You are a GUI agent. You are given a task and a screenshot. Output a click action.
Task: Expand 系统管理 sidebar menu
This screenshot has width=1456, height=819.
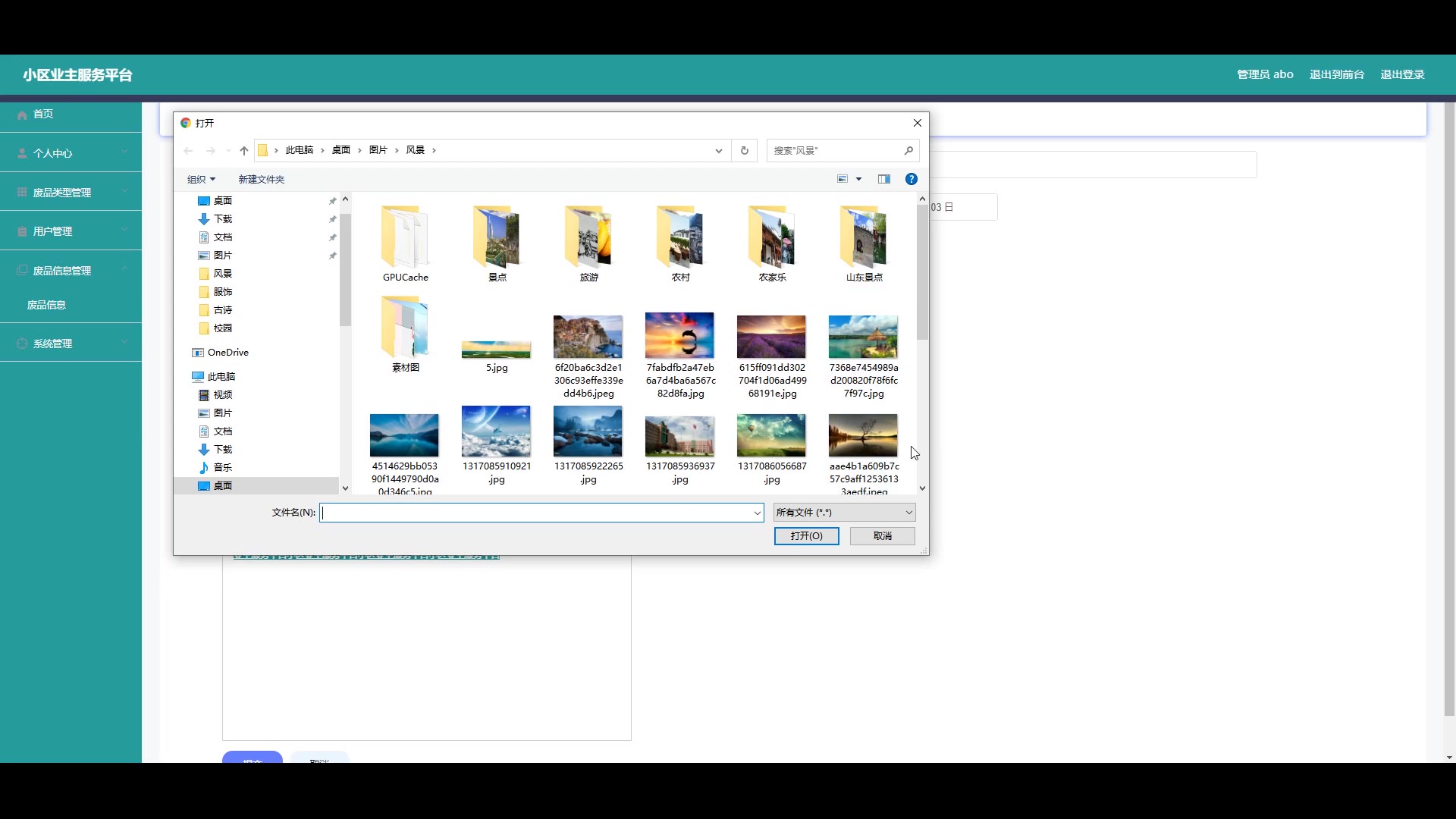coord(71,343)
